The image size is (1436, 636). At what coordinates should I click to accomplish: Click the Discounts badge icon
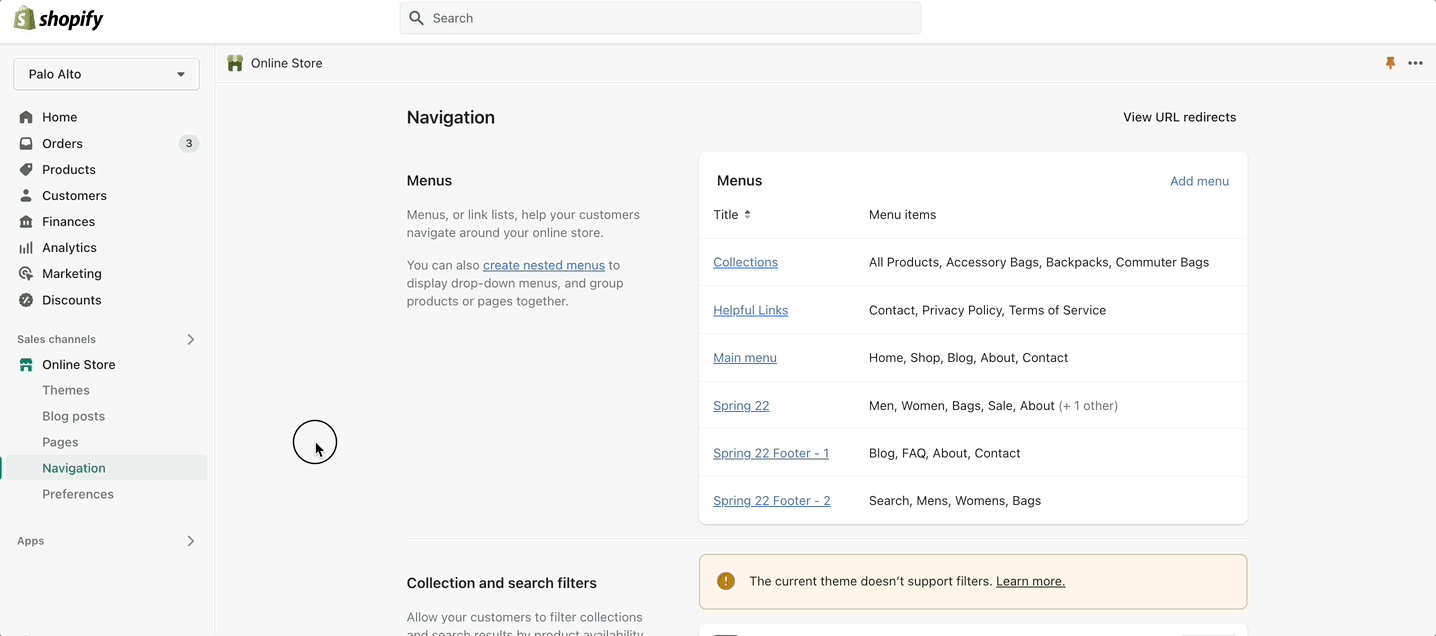26,300
